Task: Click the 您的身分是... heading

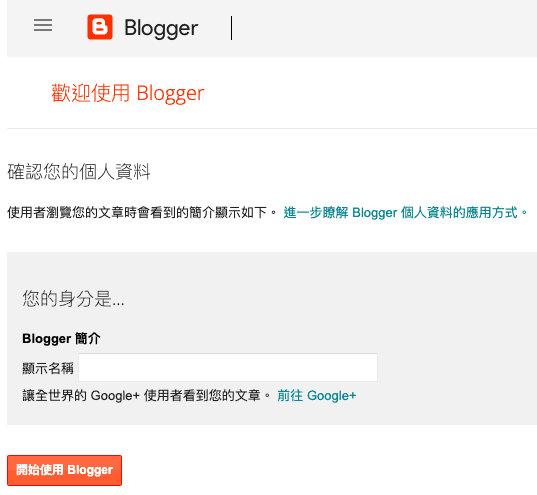Action: click(73, 298)
